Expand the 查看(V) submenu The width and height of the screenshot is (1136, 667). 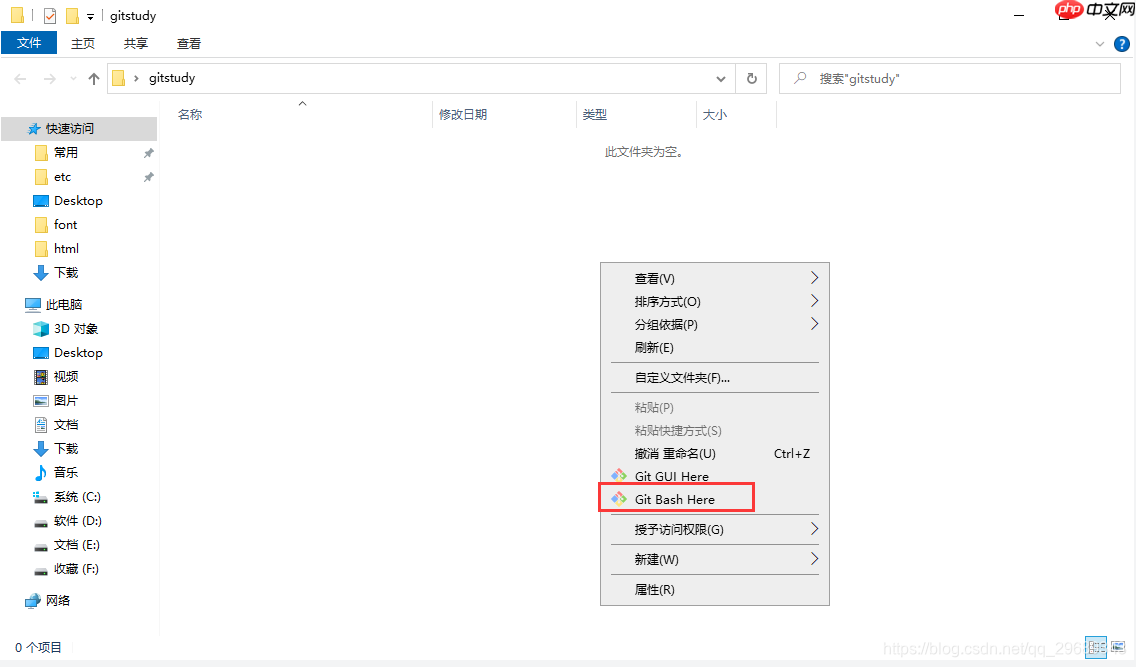(714, 278)
